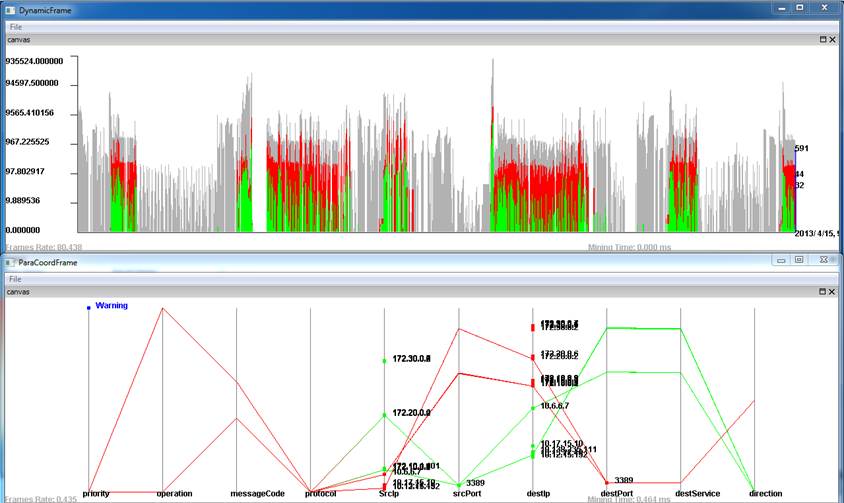This screenshot has width=844, height=503.
Task: Maximize the canvas panel in DynamicFrame
Action: coord(822,40)
